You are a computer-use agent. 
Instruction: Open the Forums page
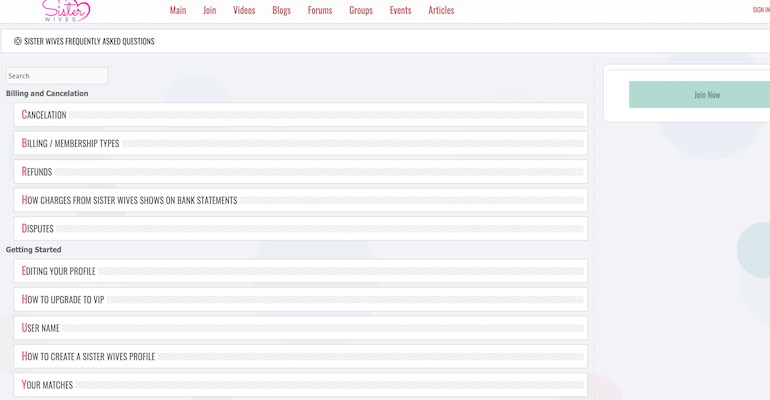pyautogui.click(x=320, y=11)
